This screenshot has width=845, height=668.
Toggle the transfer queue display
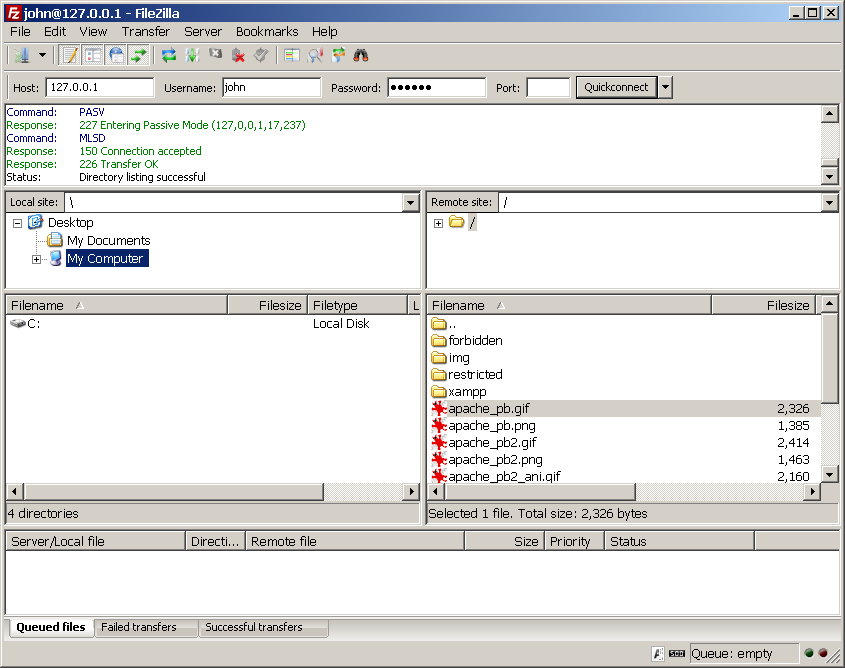pyautogui.click(x=139, y=56)
